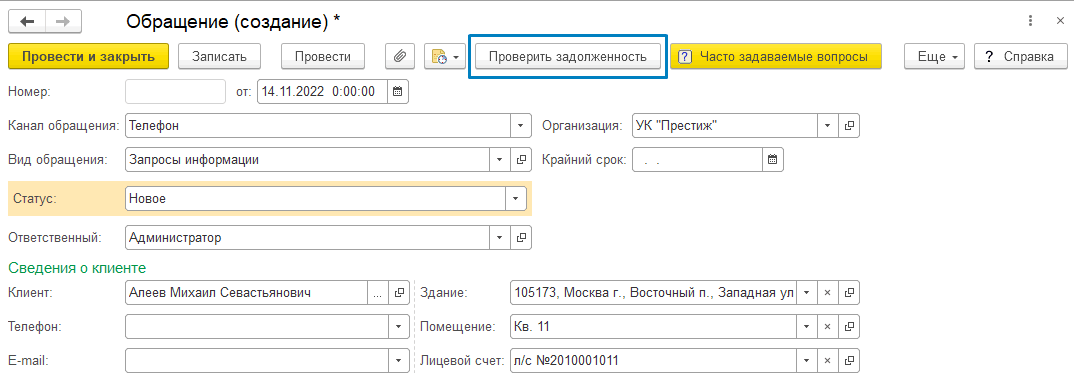This screenshot has height=381, width=1074.
Task: Expand the Телефон dropdown
Action: tap(399, 327)
